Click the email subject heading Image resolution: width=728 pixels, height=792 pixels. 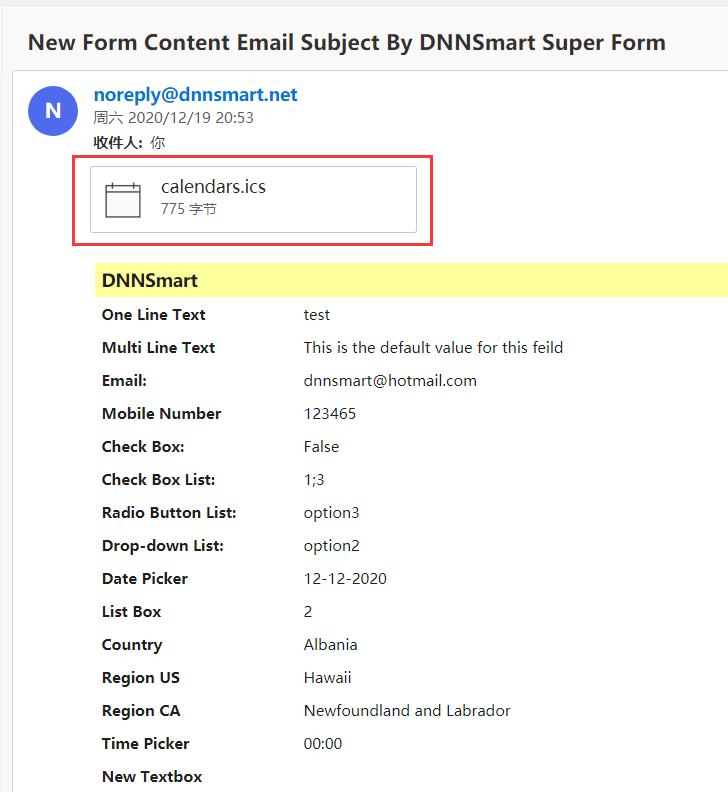pyautogui.click(x=347, y=42)
